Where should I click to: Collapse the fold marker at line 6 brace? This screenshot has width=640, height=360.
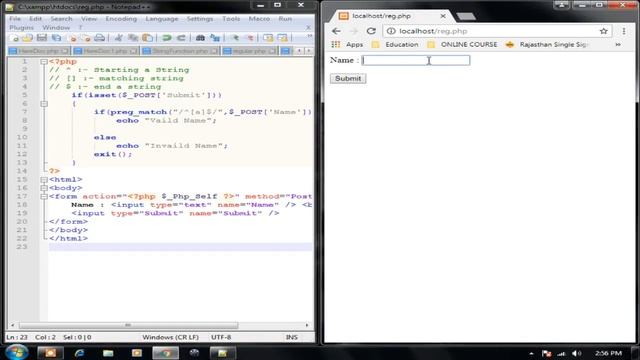44,104
